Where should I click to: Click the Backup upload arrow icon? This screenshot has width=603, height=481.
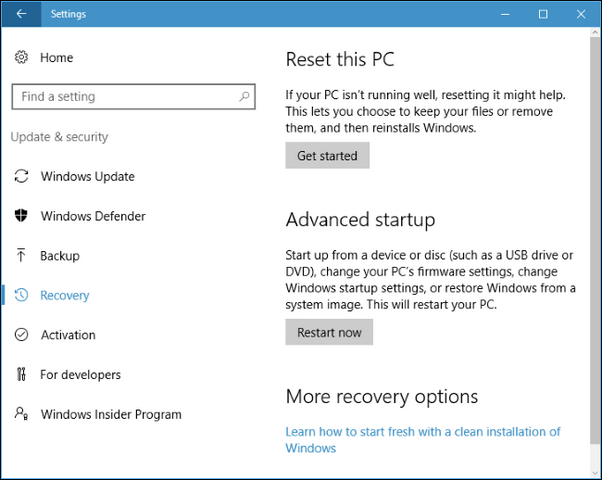click(21, 255)
